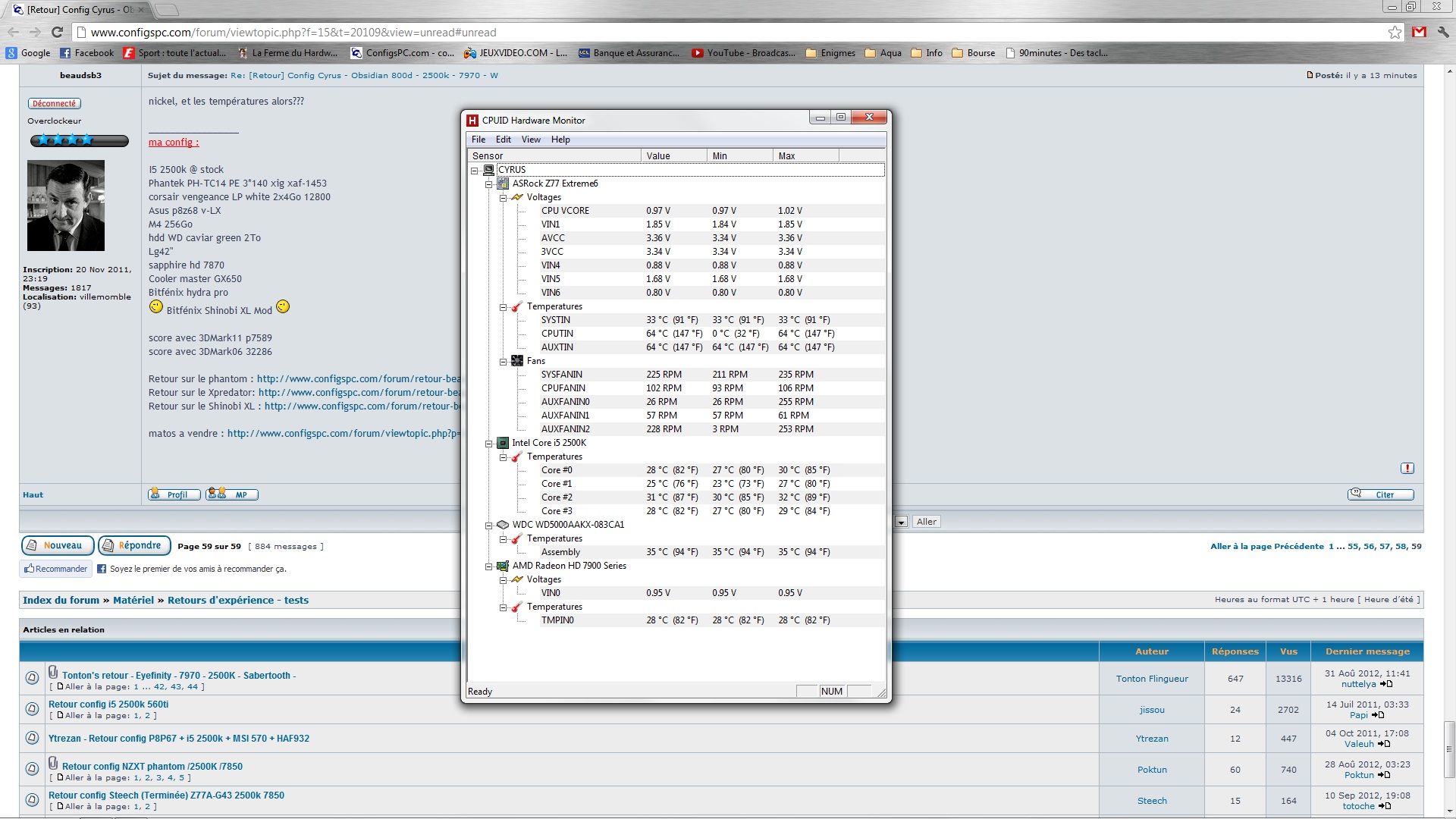Open Chrome wrench settings menu
The width and height of the screenshot is (1456, 819).
tap(1442, 32)
